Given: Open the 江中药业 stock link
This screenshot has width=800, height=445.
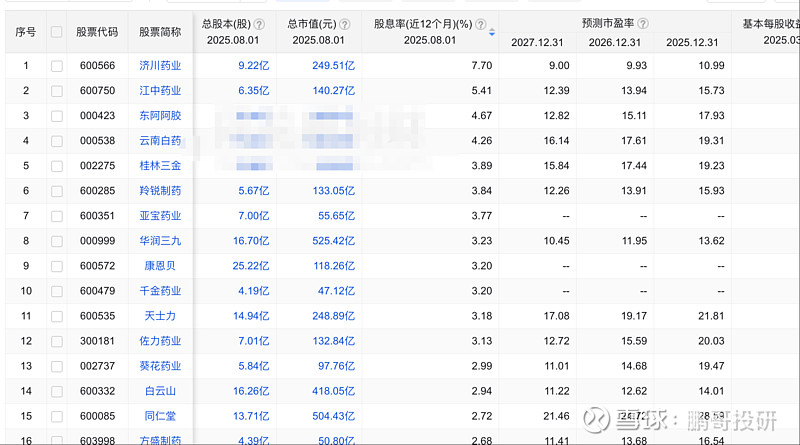Looking at the screenshot, I should coord(160,90).
